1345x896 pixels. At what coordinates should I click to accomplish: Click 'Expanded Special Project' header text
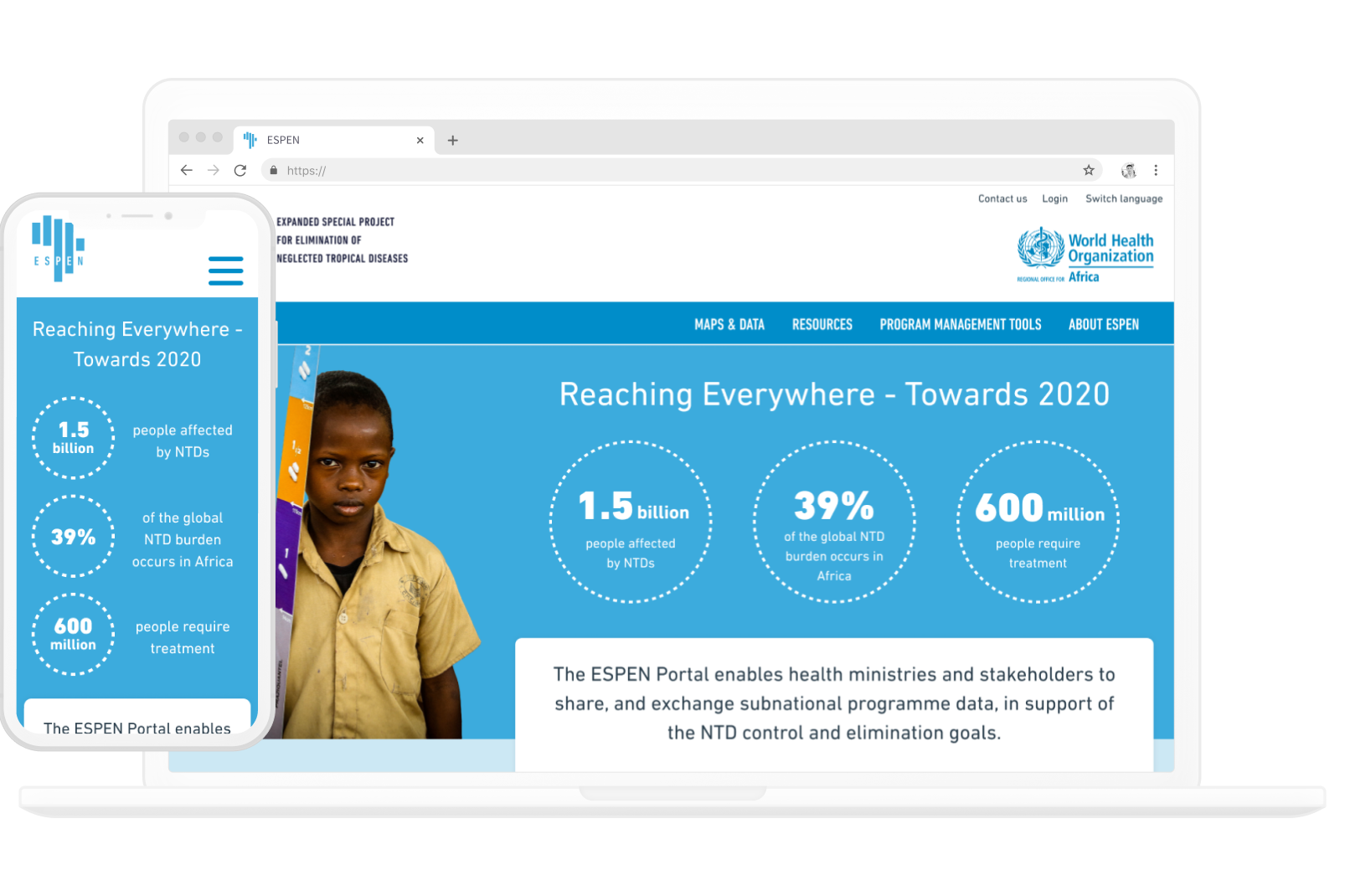343,240
